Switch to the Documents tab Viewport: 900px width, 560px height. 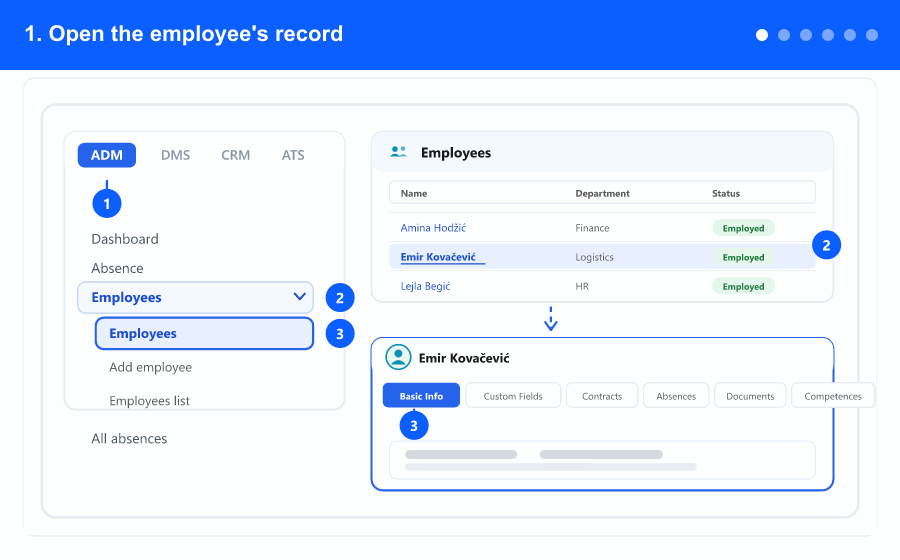click(x=750, y=395)
